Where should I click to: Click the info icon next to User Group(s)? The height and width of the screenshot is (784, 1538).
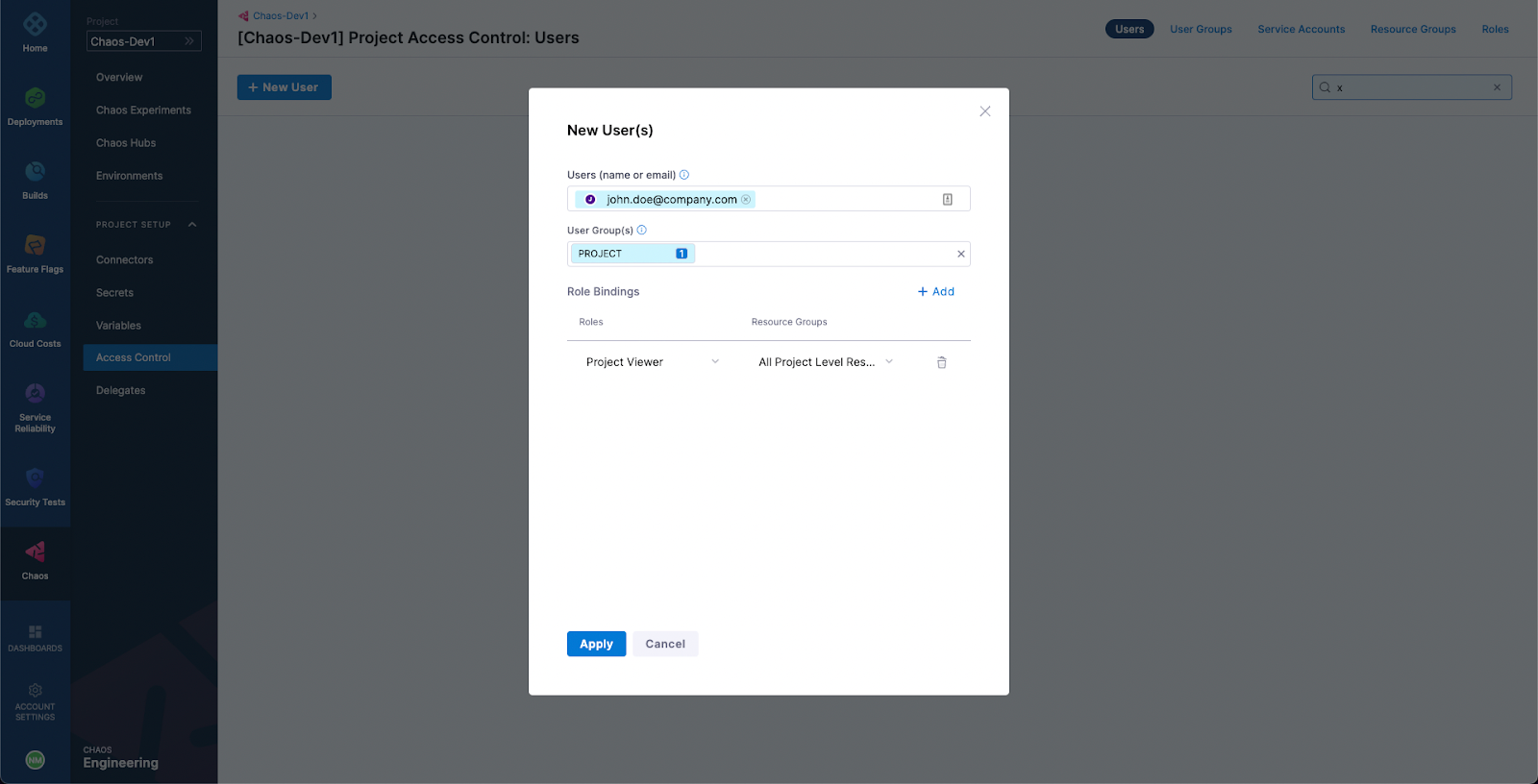pos(642,230)
